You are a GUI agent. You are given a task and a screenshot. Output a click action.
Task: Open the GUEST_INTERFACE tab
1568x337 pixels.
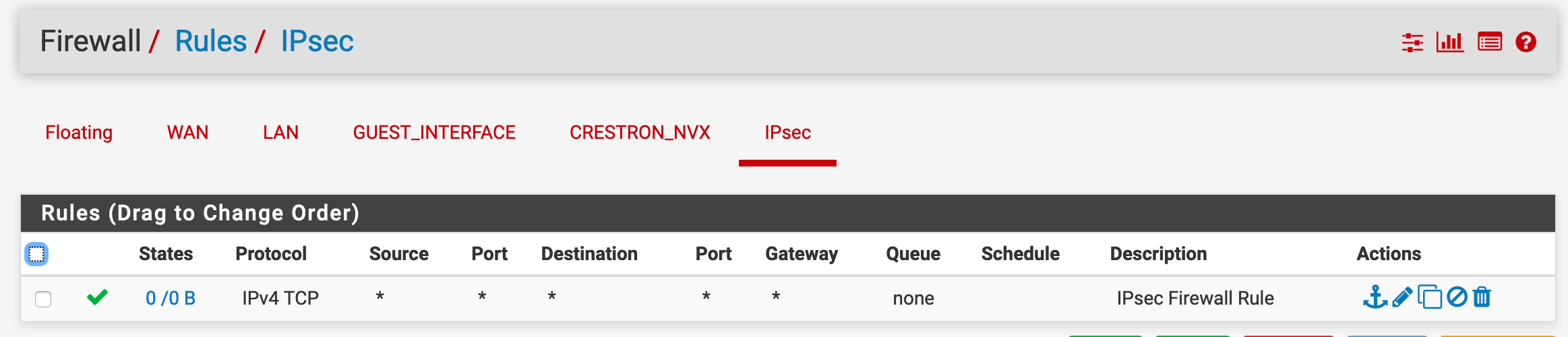(x=434, y=132)
